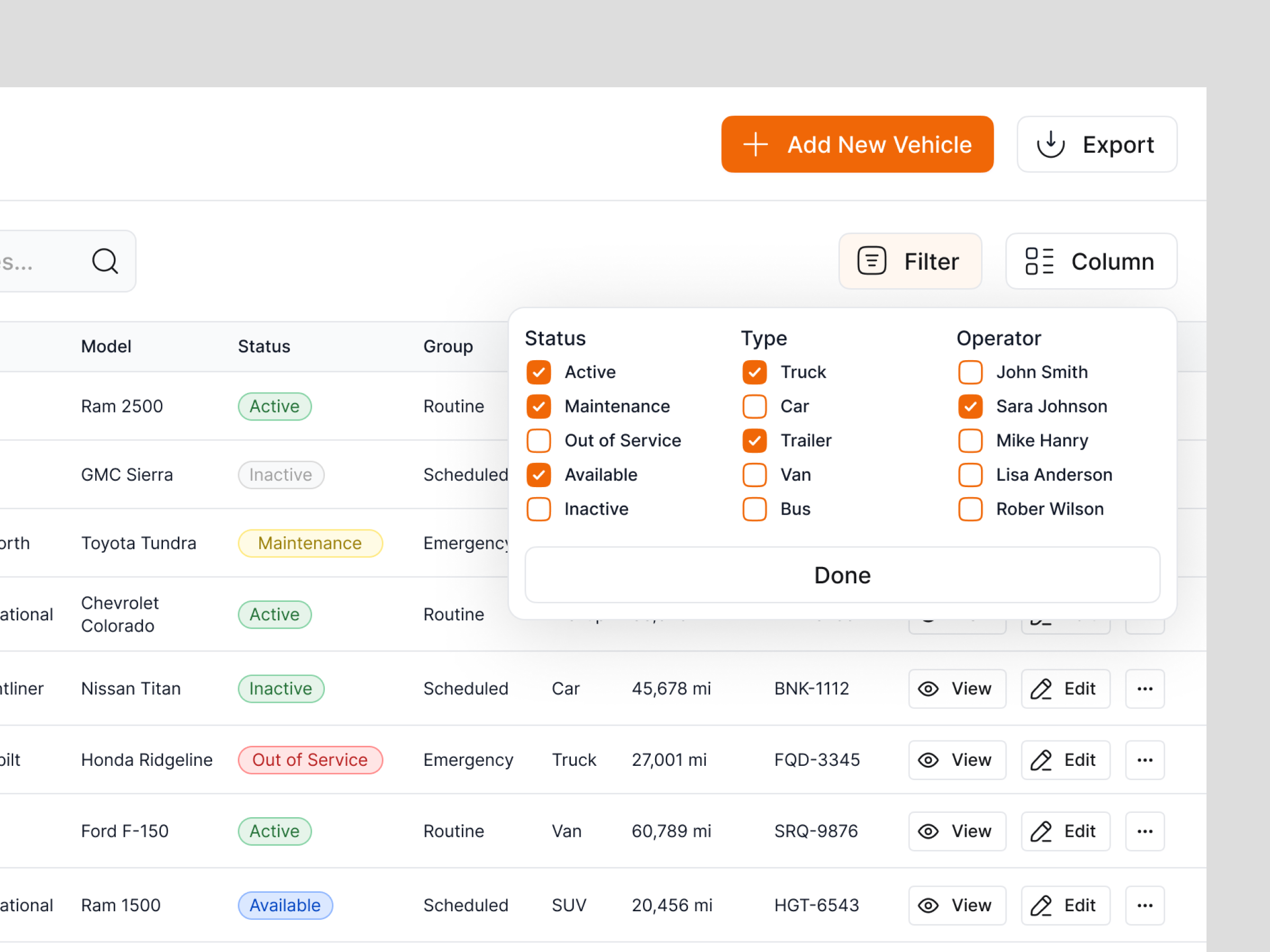Enable the Out of Service status filter
1270x952 pixels.
(x=538, y=441)
